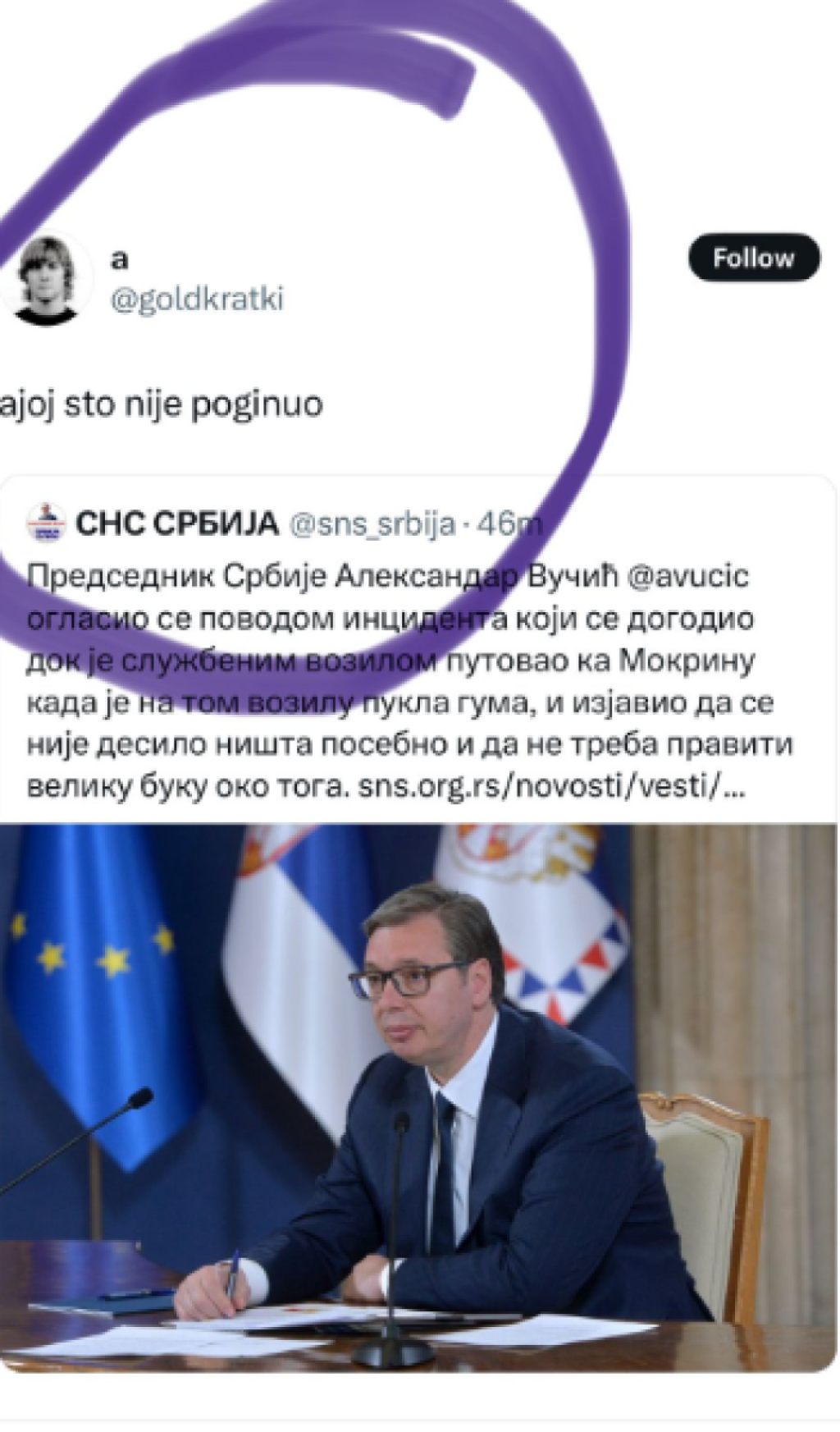The height and width of the screenshot is (1432, 840).
Task: Visit the @goldkratki handle link
Action: [x=197, y=299]
